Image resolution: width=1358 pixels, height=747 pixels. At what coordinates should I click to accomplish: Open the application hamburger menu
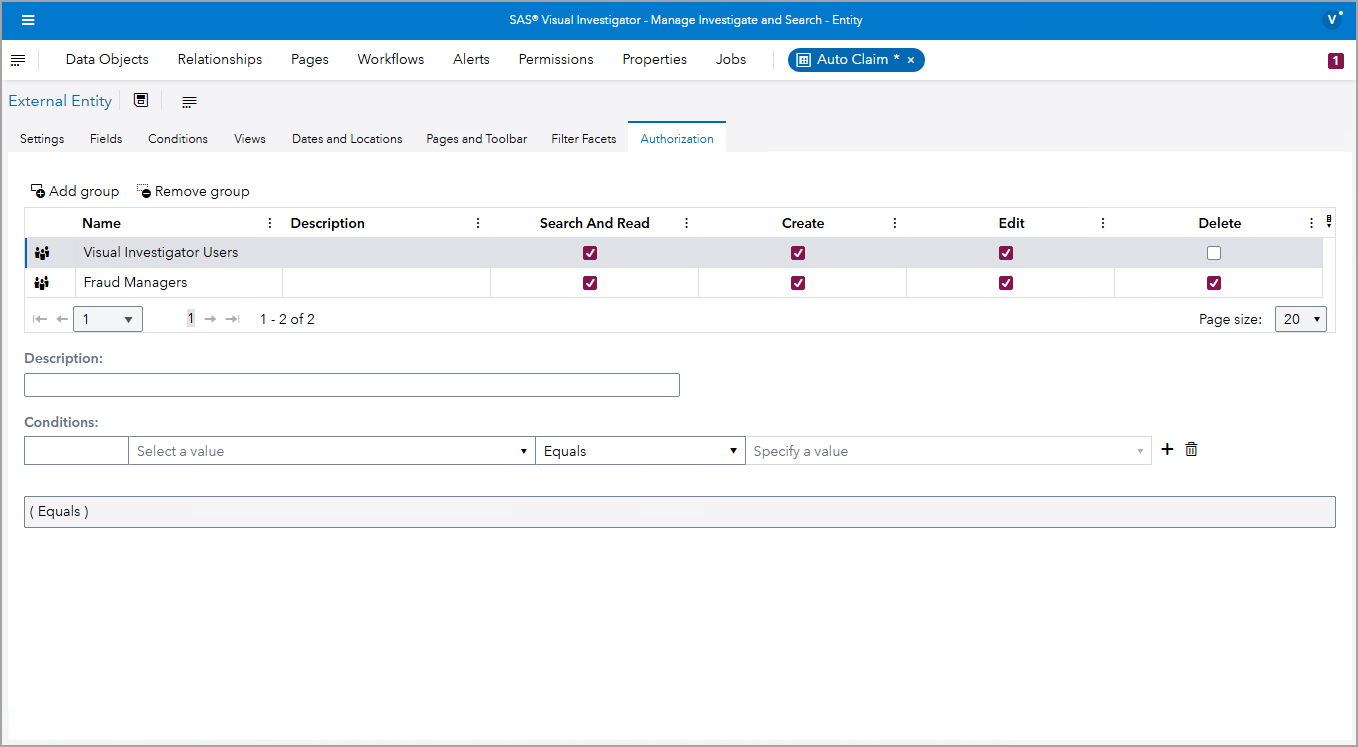(28, 20)
